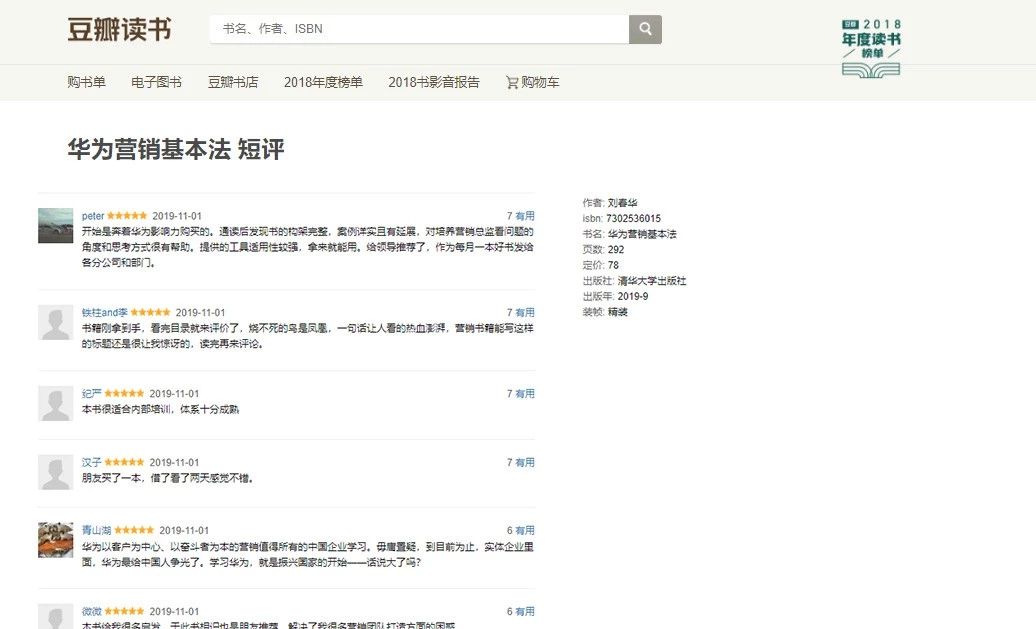This screenshot has width=1036, height=629.
Task: Open 2018书影音报告
Action: [434, 83]
